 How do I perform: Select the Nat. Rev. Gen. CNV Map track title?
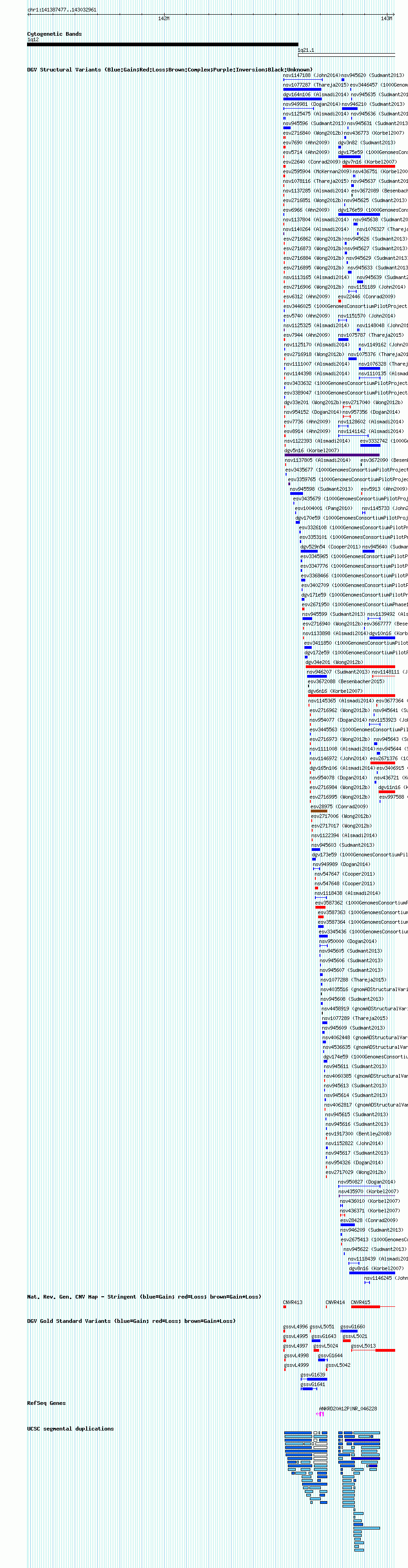143,1297
